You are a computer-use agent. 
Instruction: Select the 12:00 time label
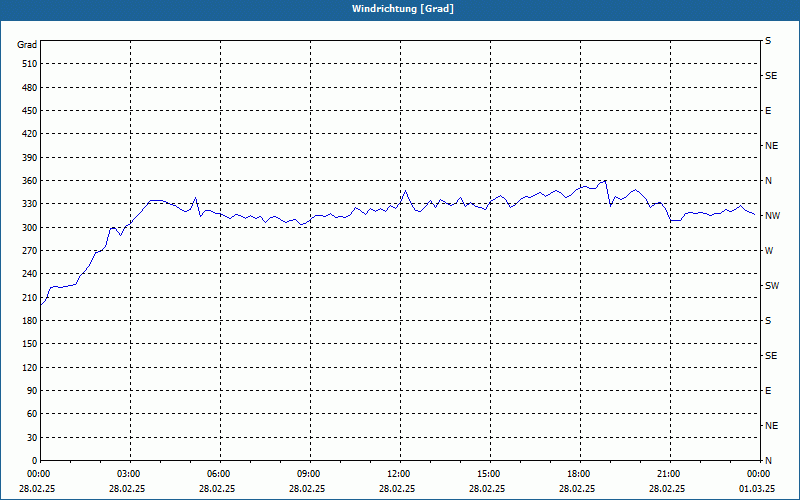point(399,474)
